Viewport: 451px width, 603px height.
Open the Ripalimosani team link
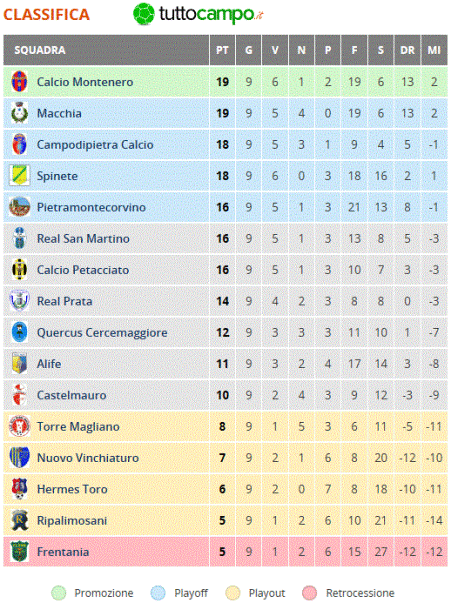72,520
